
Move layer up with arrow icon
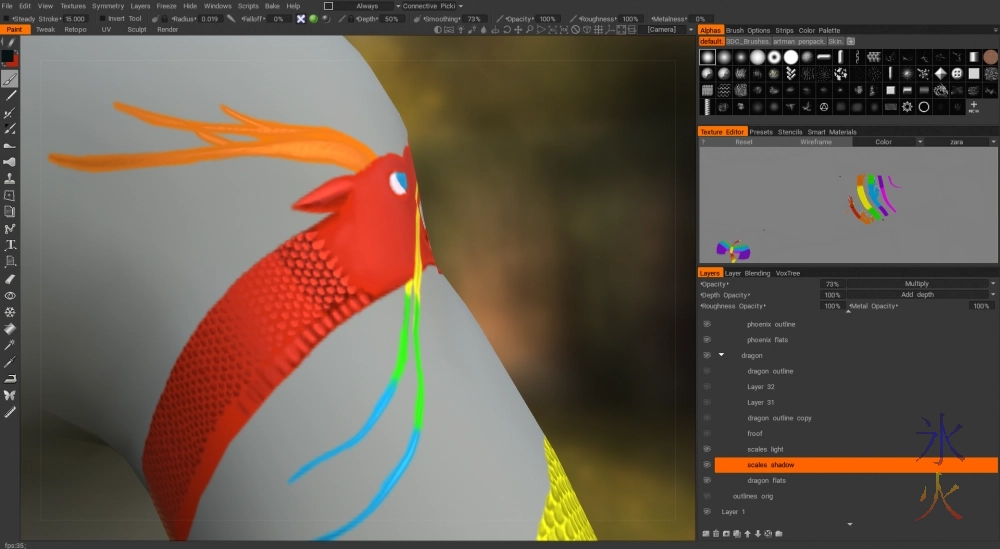[x=745, y=534]
